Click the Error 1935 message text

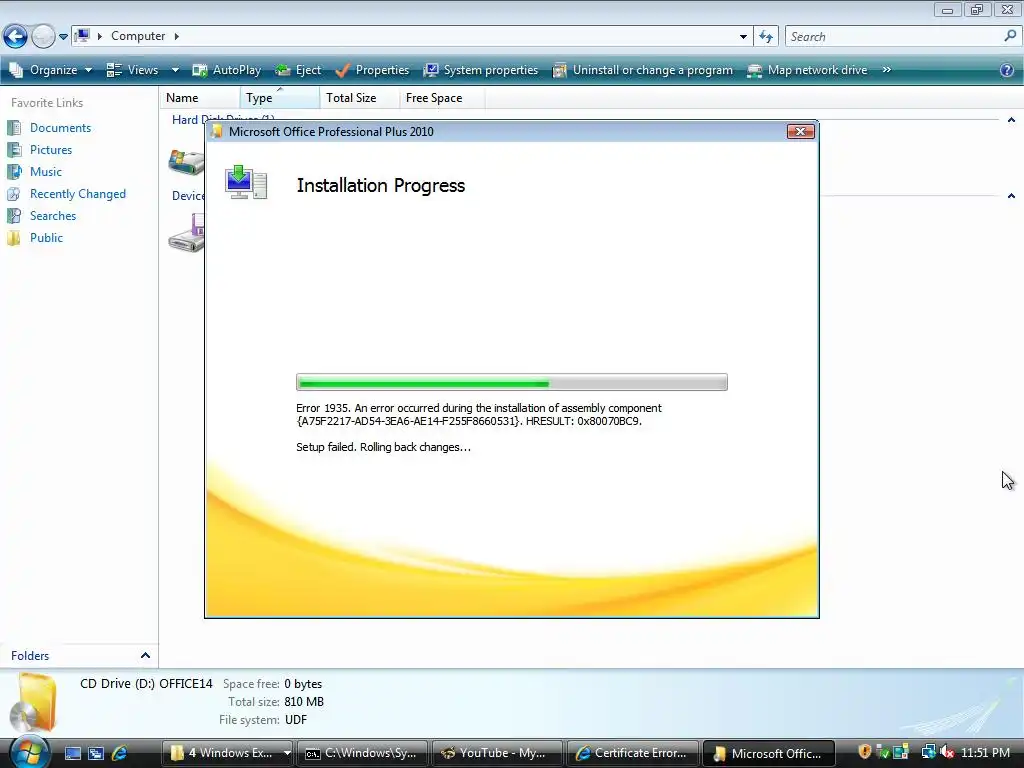click(479, 415)
